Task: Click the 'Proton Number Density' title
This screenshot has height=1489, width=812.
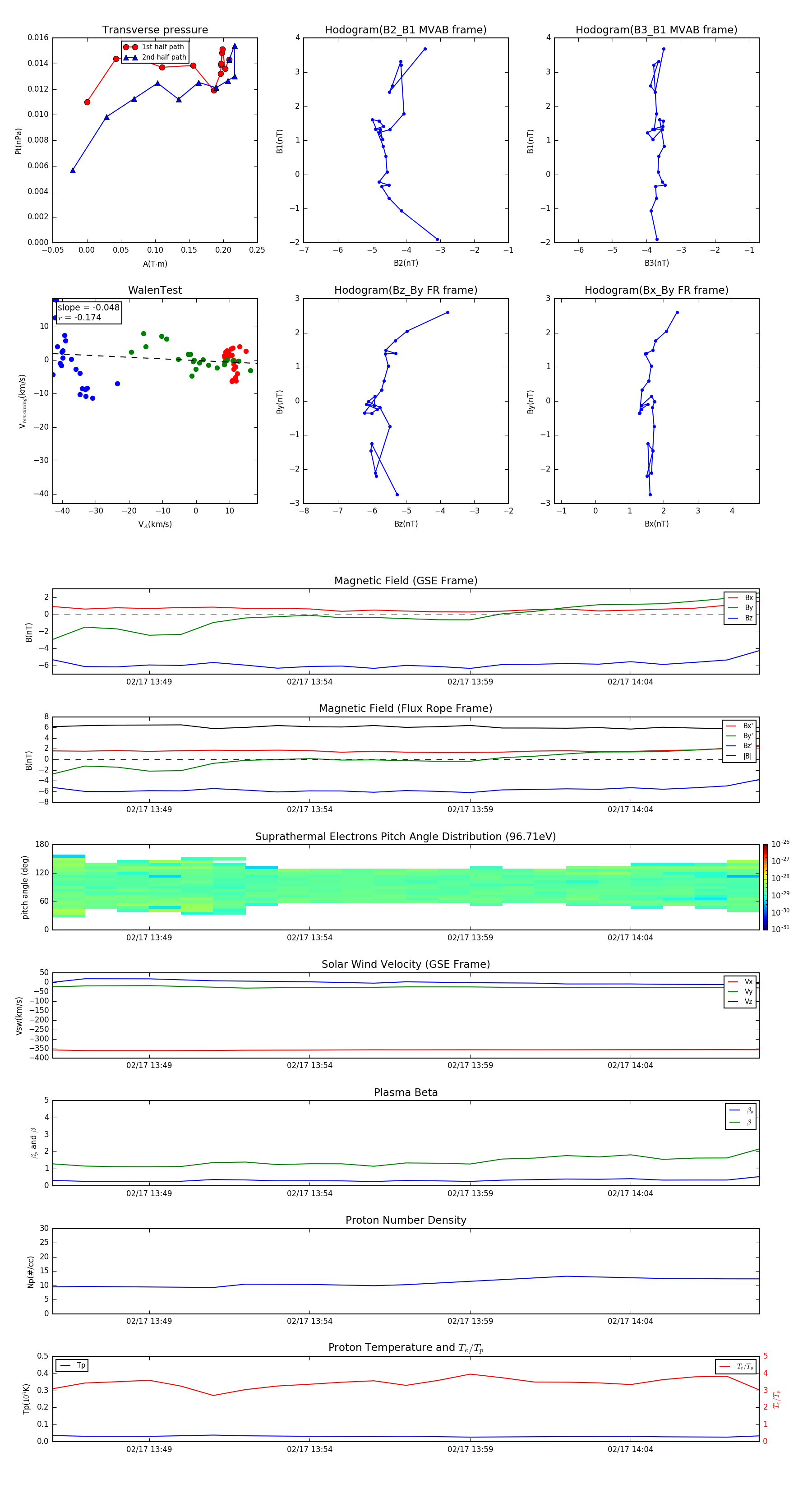Action: pos(406,1220)
